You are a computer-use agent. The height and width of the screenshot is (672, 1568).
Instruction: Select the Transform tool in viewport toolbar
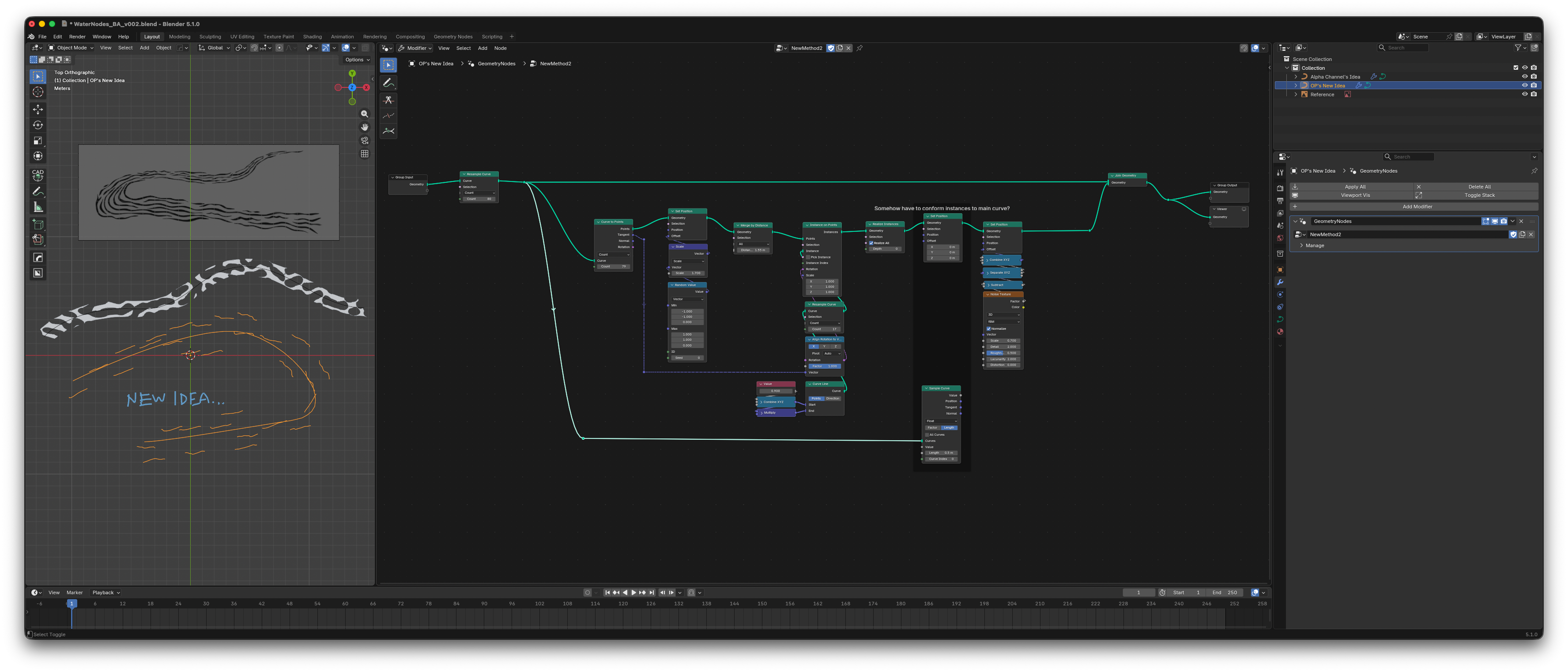(38, 156)
